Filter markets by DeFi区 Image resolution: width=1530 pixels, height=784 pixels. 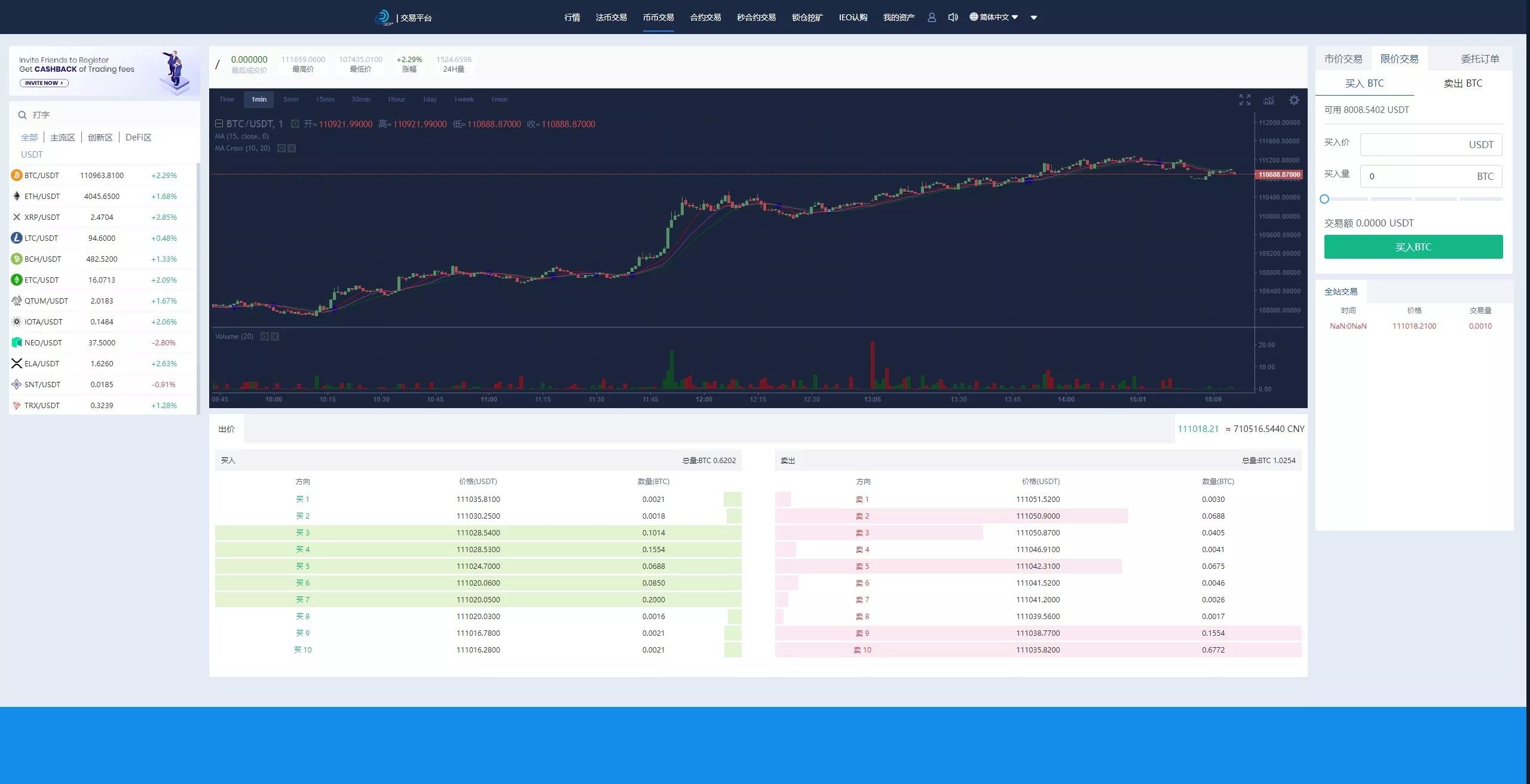[x=139, y=137]
